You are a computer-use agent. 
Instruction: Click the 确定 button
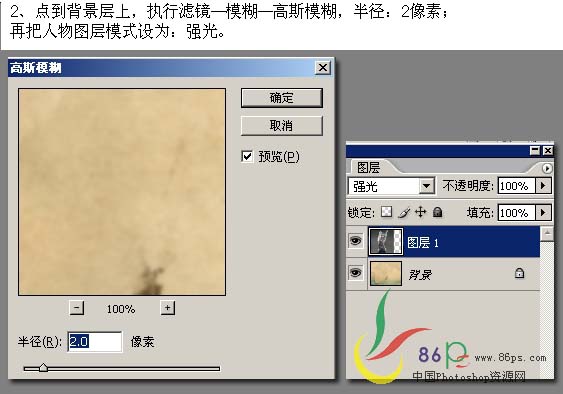(282, 98)
